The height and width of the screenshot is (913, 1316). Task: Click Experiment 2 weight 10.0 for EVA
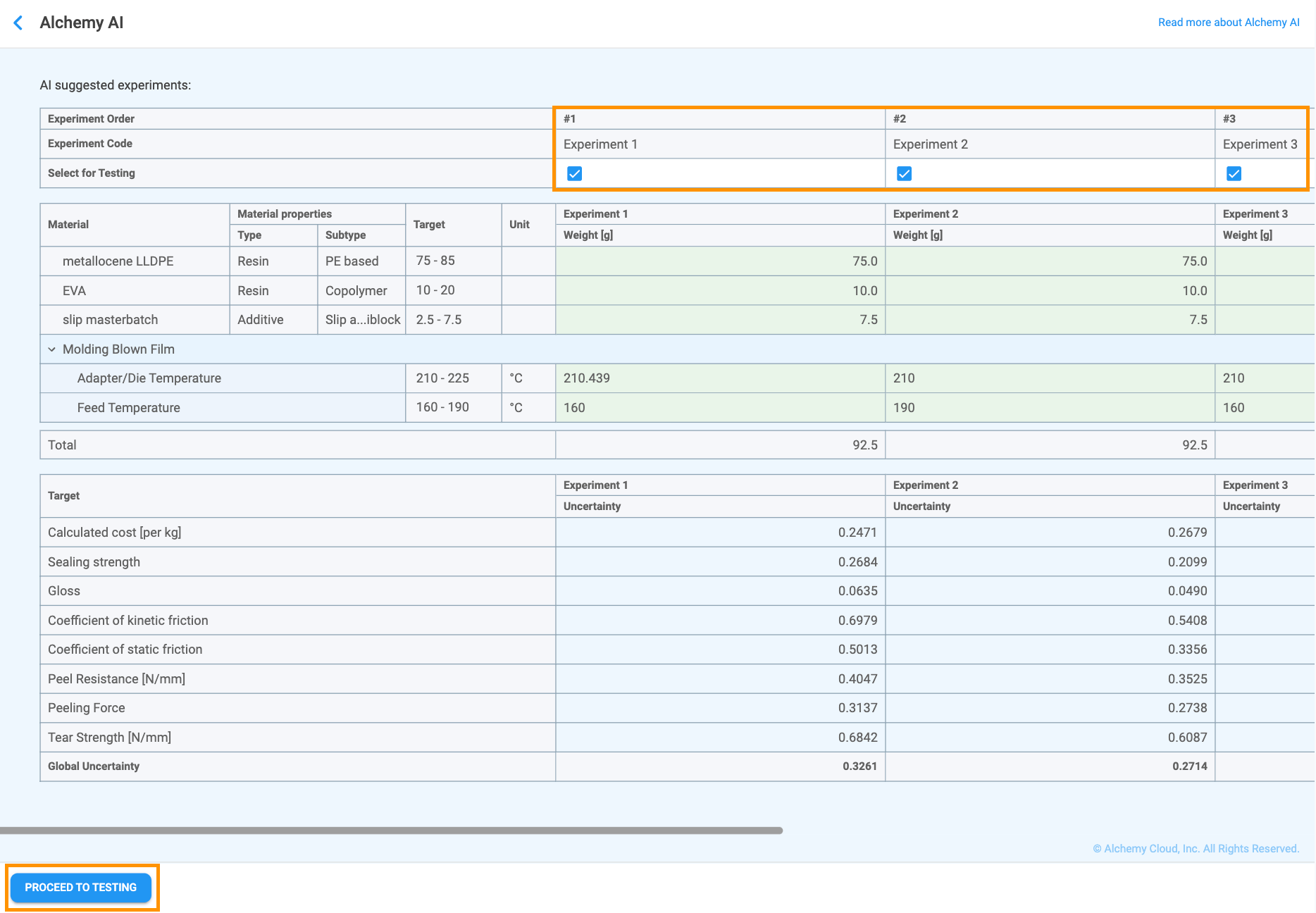[x=1050, y=291]
